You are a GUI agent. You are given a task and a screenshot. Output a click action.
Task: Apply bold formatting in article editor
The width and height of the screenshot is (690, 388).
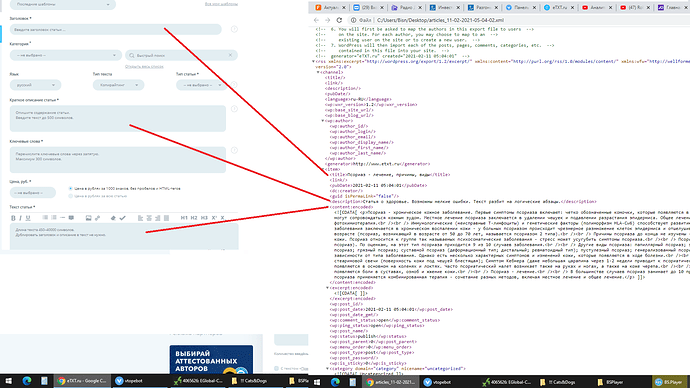coord(13,218)
